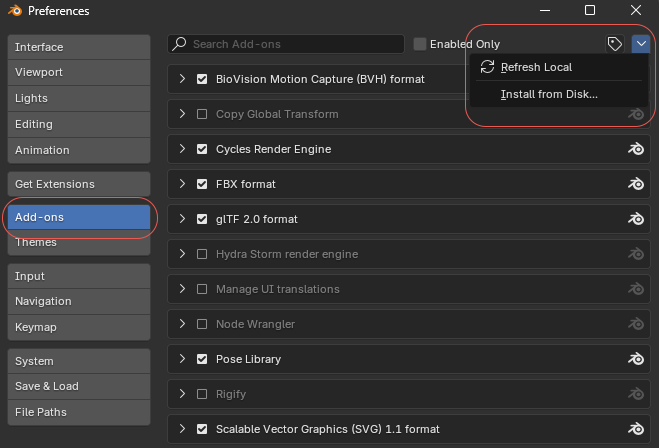Enable the Node Wrangler add-on checkbox
659x448 pixels.
(x=202, y=324)
